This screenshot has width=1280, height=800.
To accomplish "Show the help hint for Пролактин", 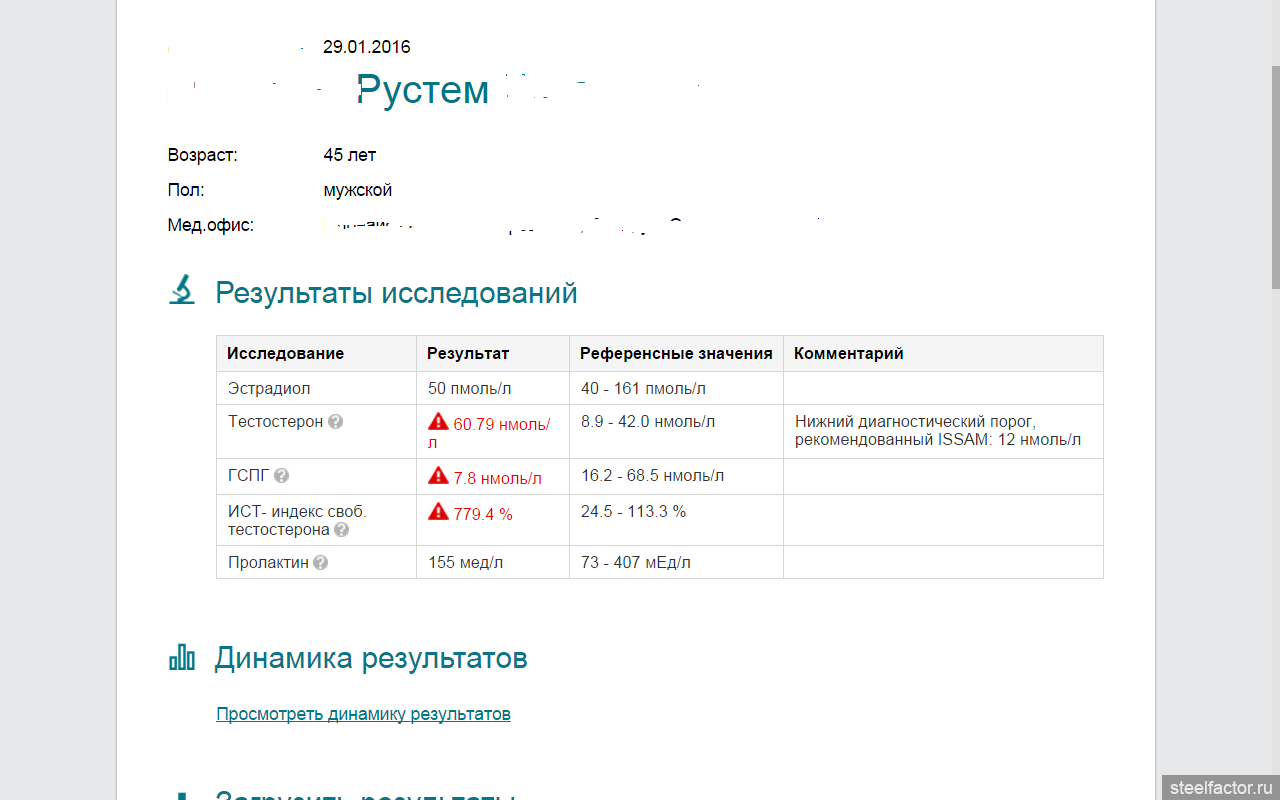I will coord(320,563).
